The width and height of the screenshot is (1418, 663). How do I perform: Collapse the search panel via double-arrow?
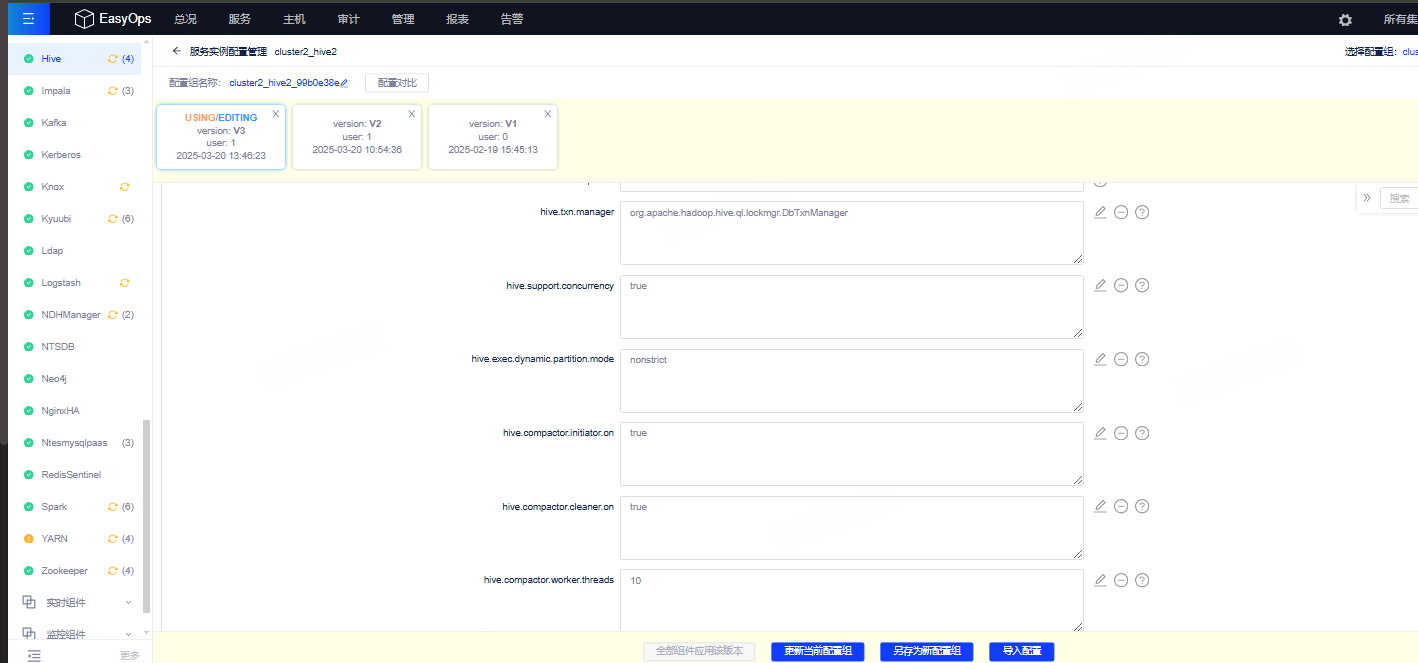pos(1367,198)
